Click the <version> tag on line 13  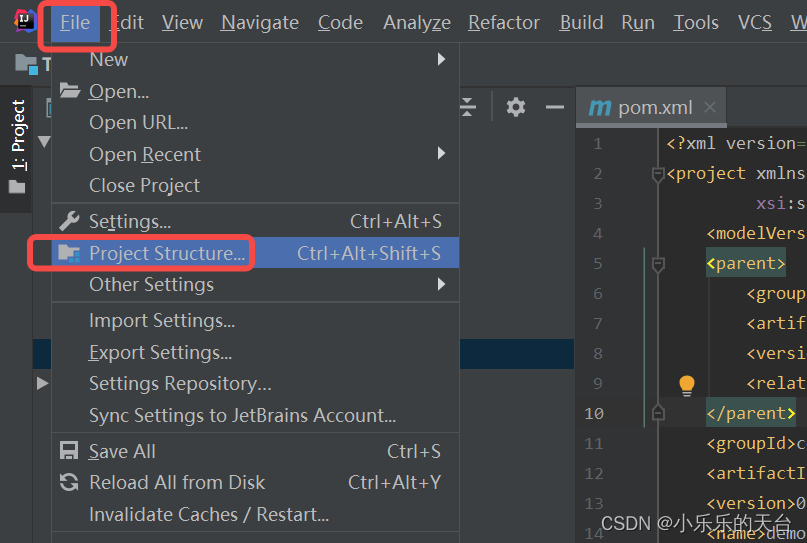[751, 503]
